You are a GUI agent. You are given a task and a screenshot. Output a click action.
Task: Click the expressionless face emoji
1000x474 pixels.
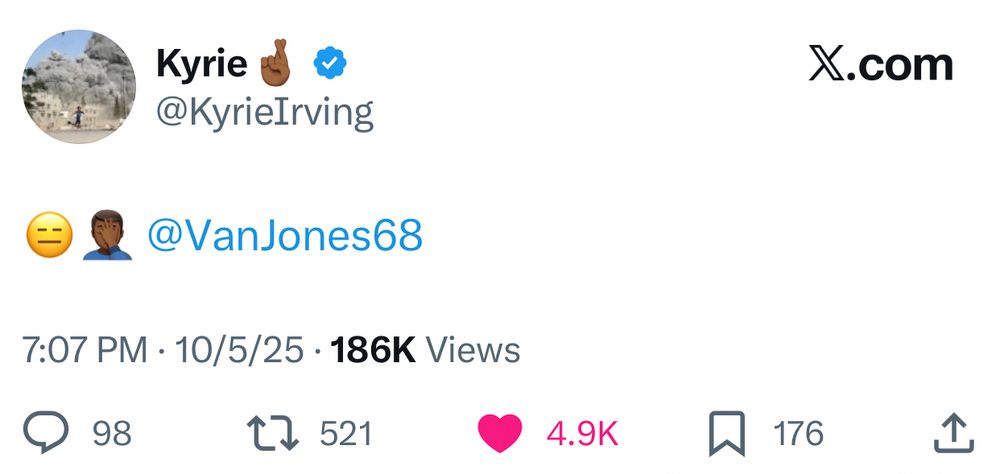[46, 237]
